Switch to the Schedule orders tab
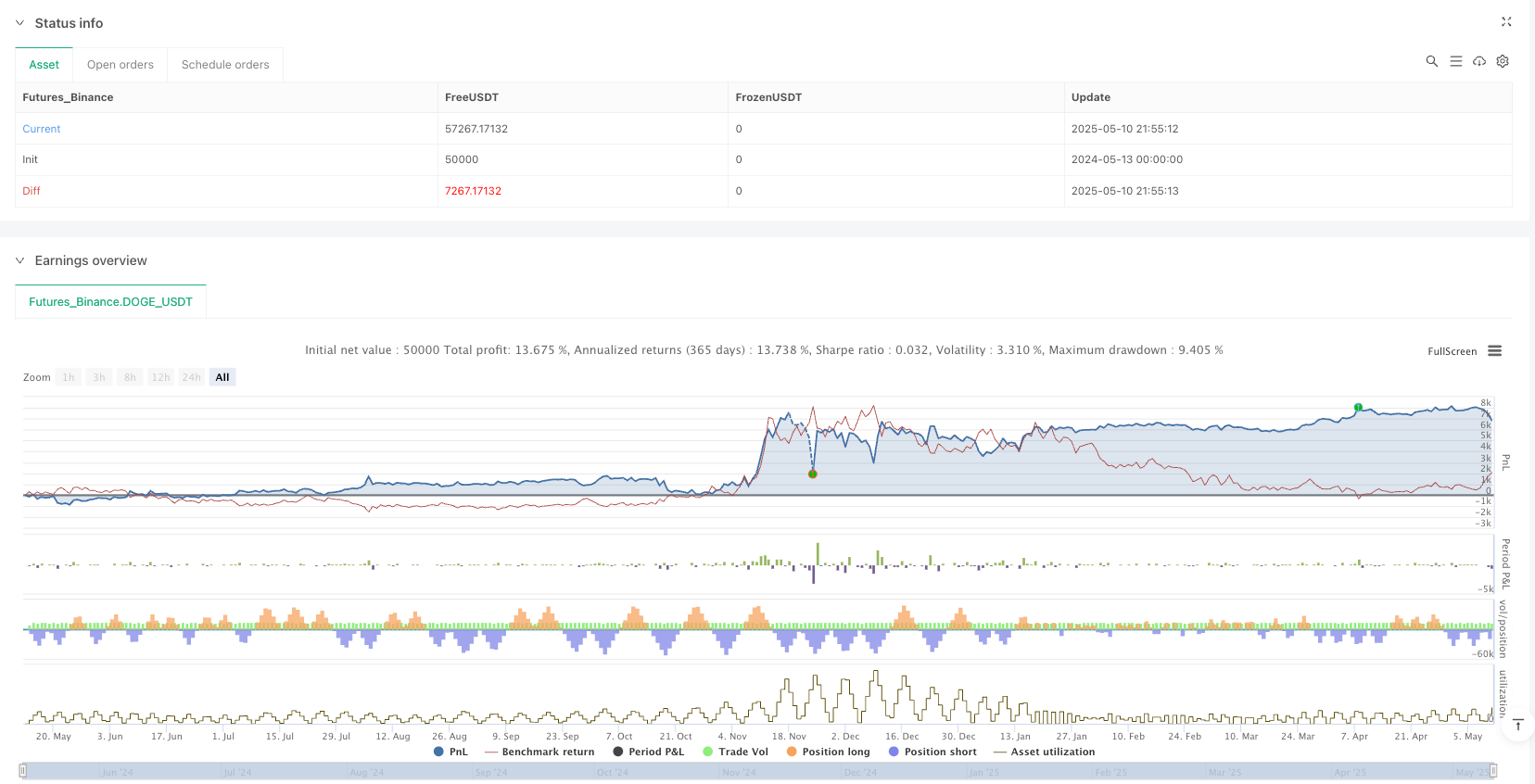This screenshot has width=1535, height=784. [x=225, y=65]
